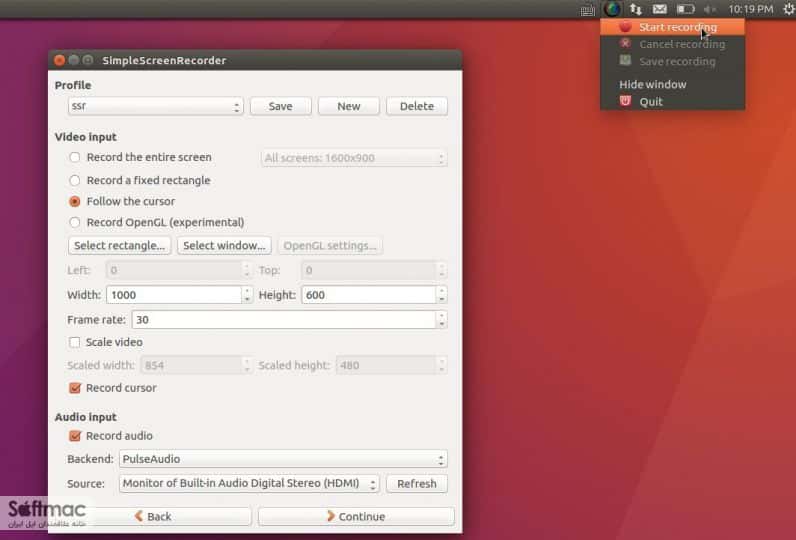Click the Frame rate input field
Viewport: 796px width, 540px height.
(289, 320)
